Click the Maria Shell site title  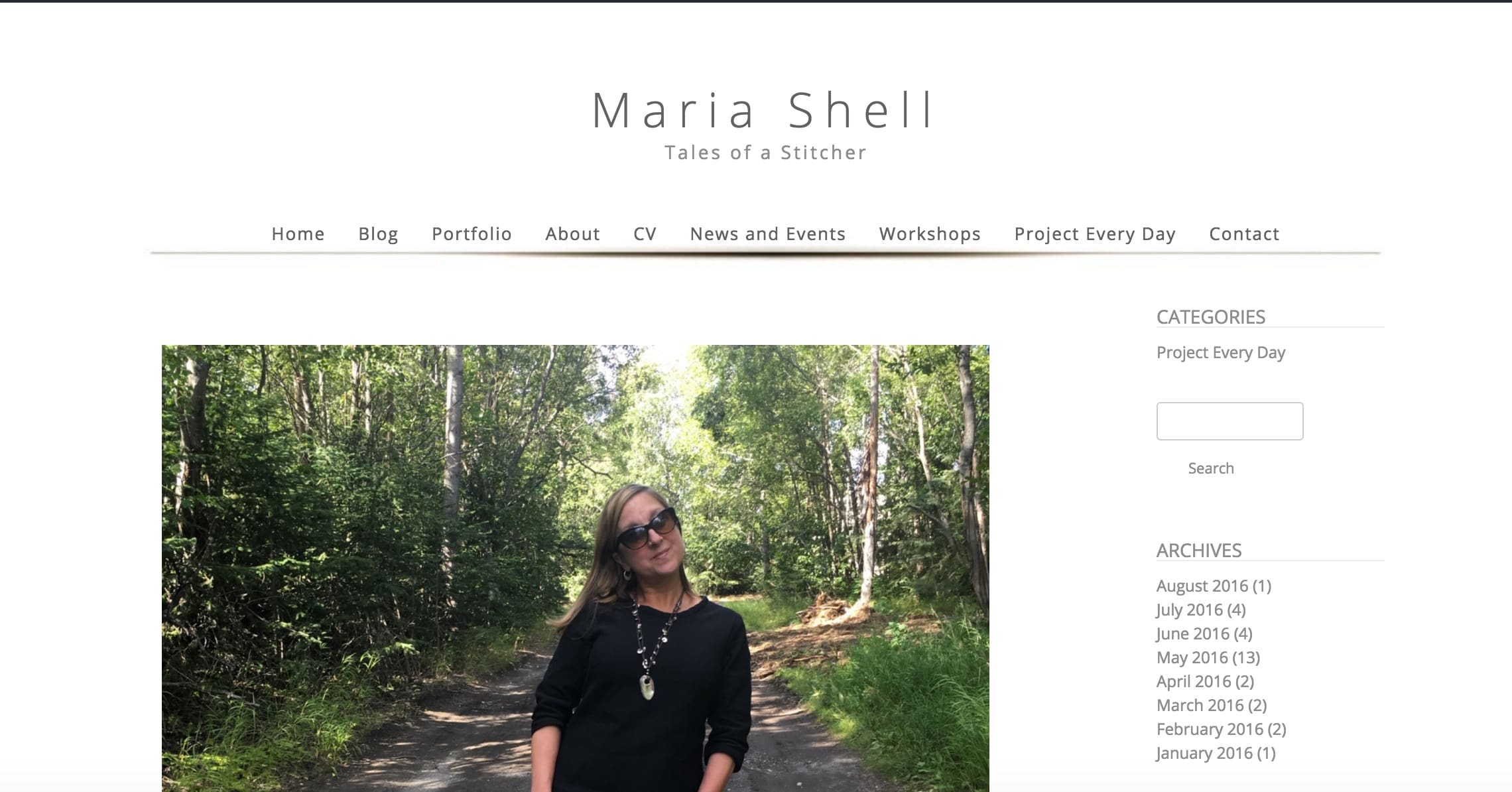coord(764,110)
